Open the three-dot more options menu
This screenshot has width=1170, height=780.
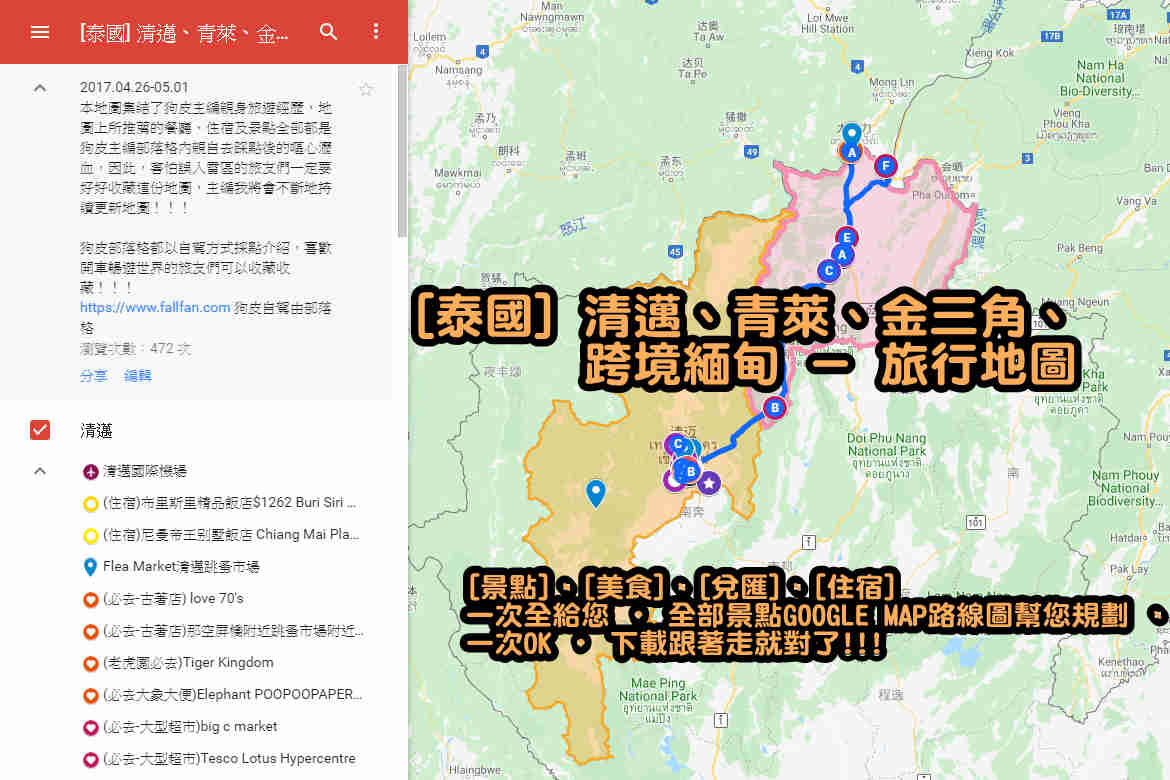(376, 32)
